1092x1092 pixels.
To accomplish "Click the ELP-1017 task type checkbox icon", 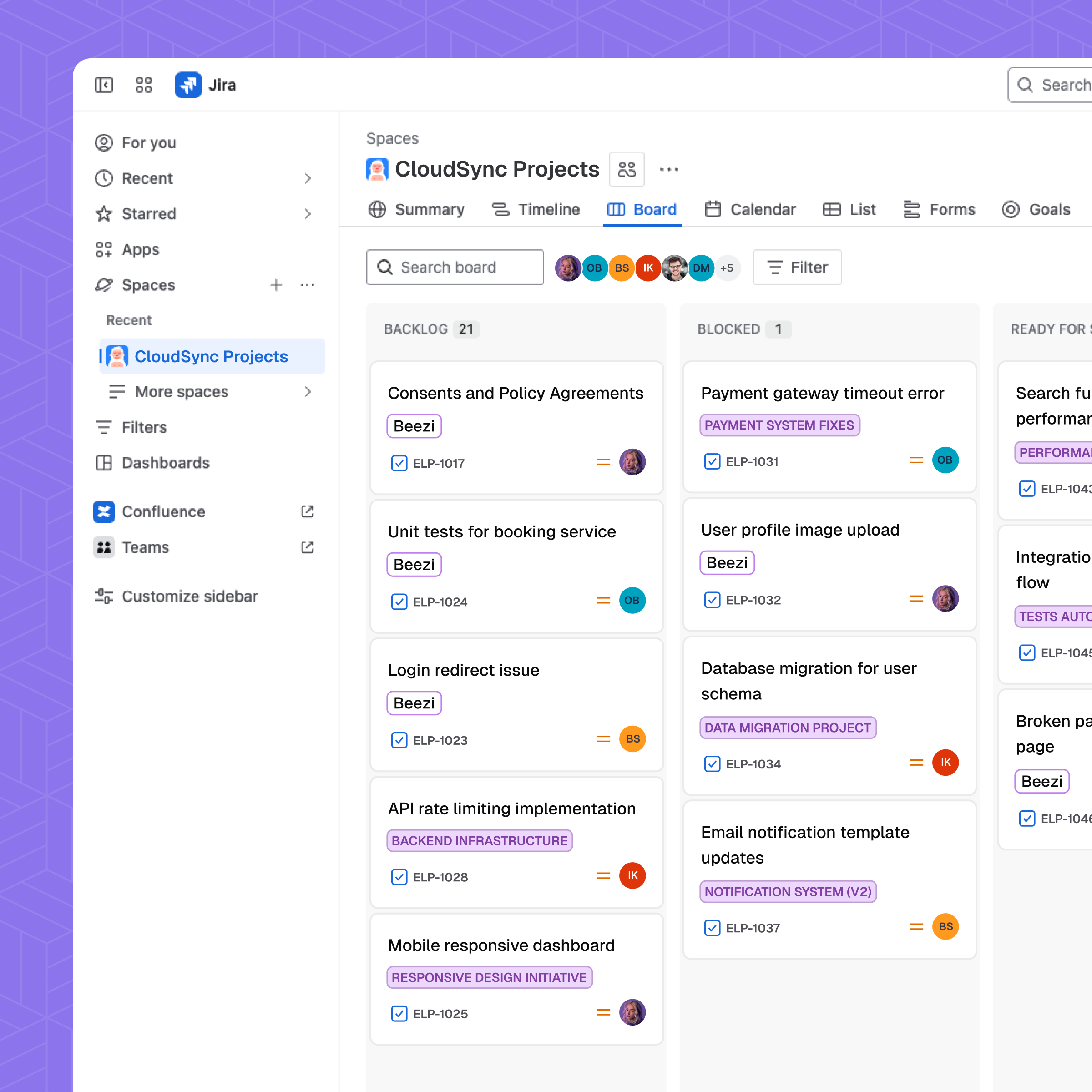I will (x=399, y=464).
